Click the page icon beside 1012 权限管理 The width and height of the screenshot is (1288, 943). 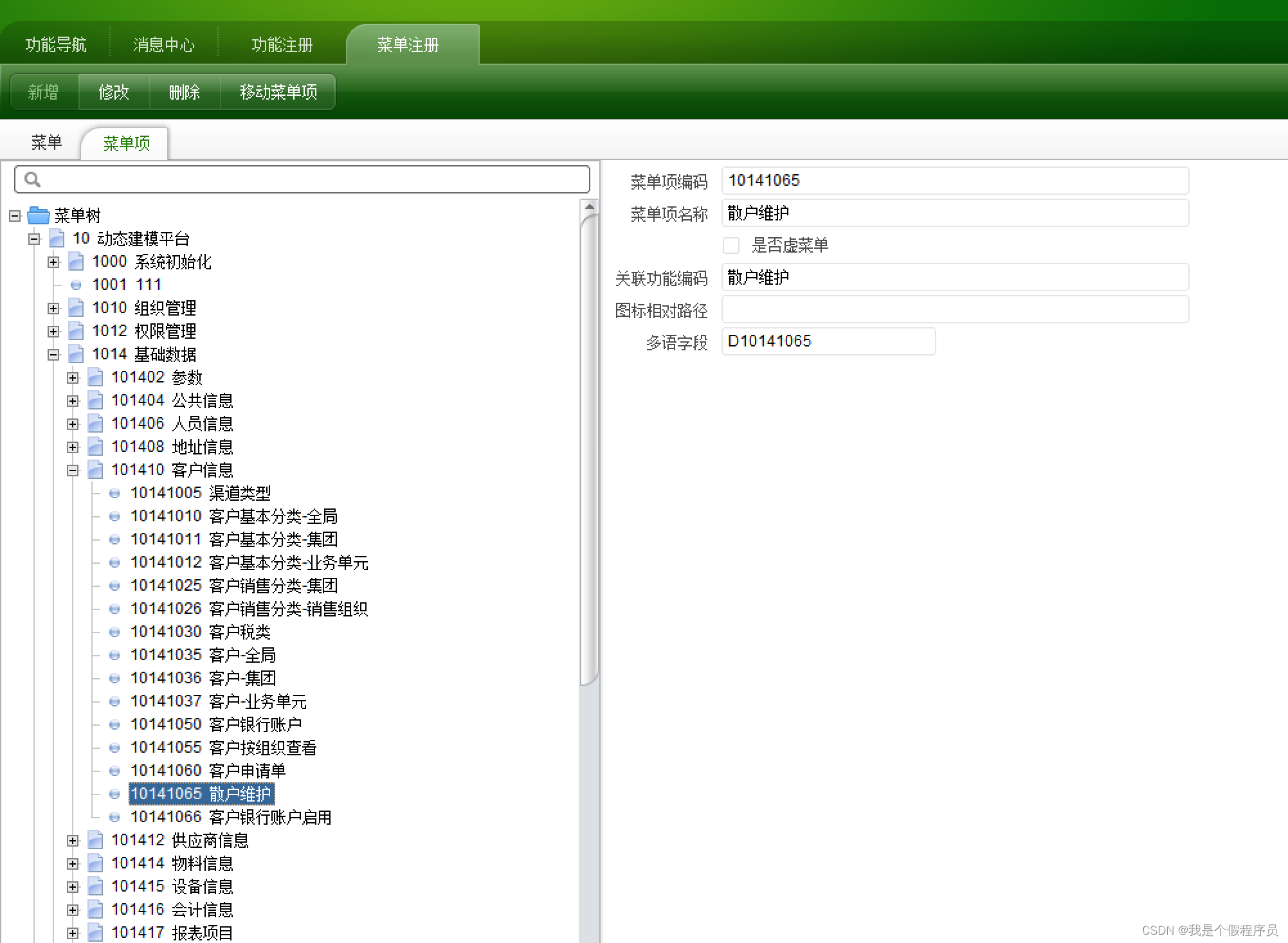76,331
